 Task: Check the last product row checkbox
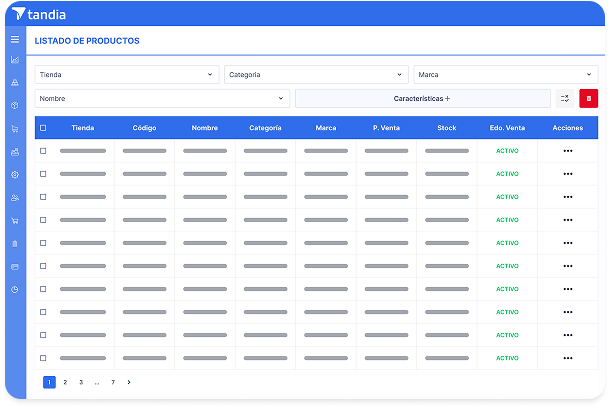tap(43, 358)
